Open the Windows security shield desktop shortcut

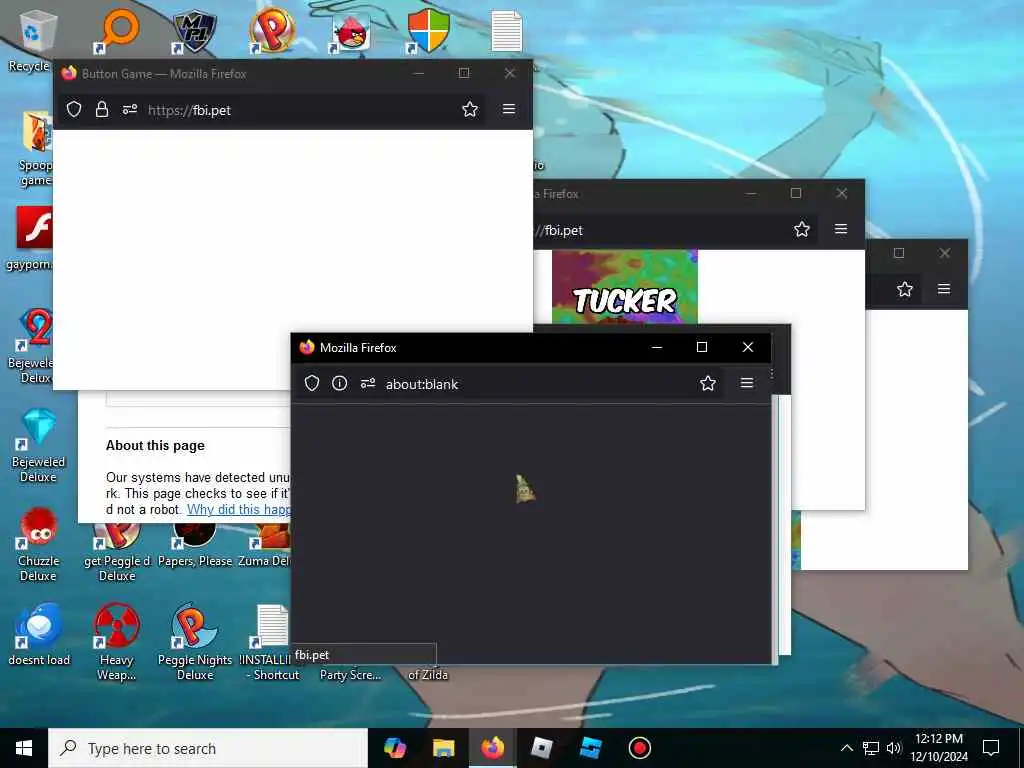(428, 31)
